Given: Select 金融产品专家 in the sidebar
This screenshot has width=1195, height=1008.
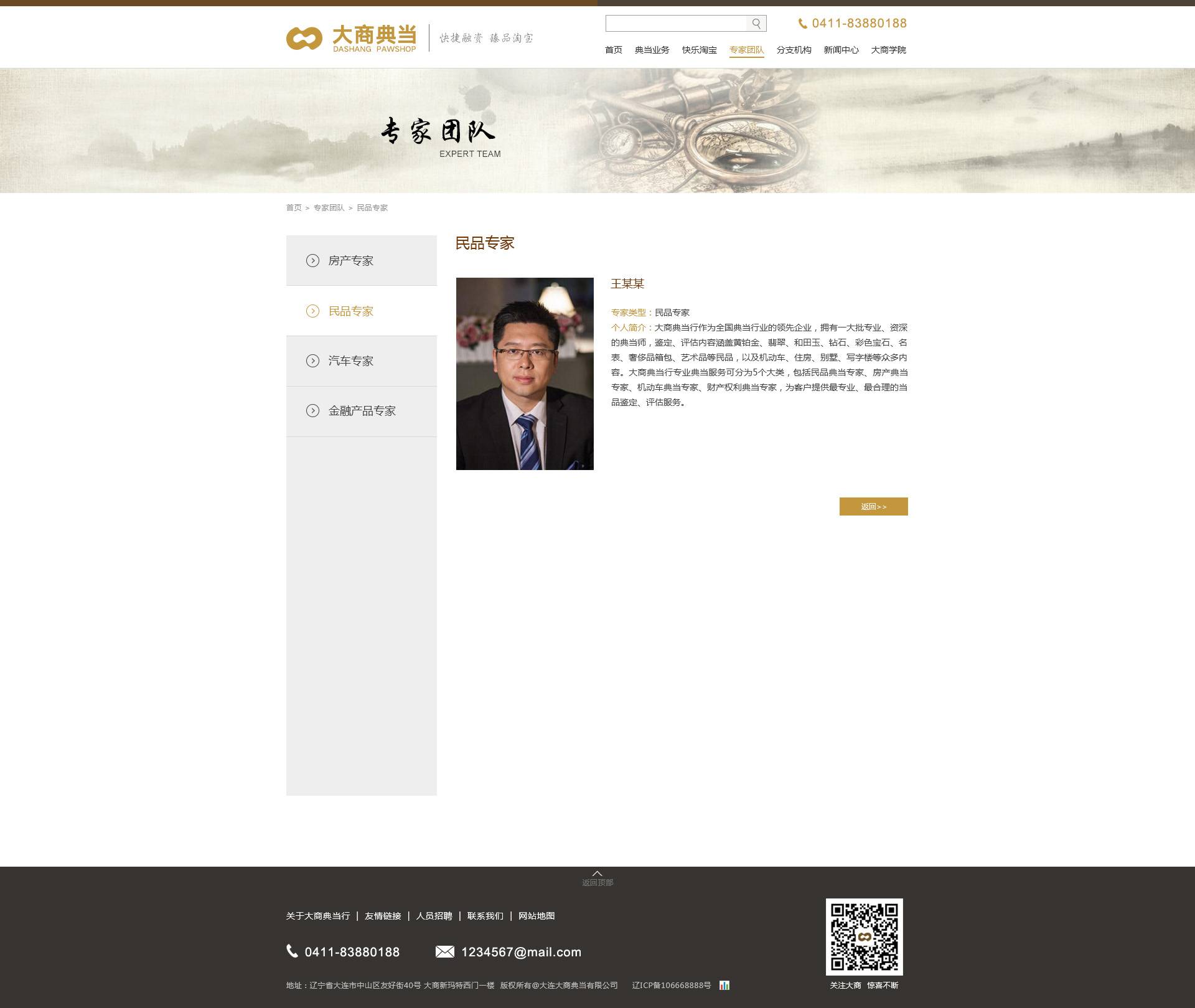Looking at the screenshot, I should 362,412.
